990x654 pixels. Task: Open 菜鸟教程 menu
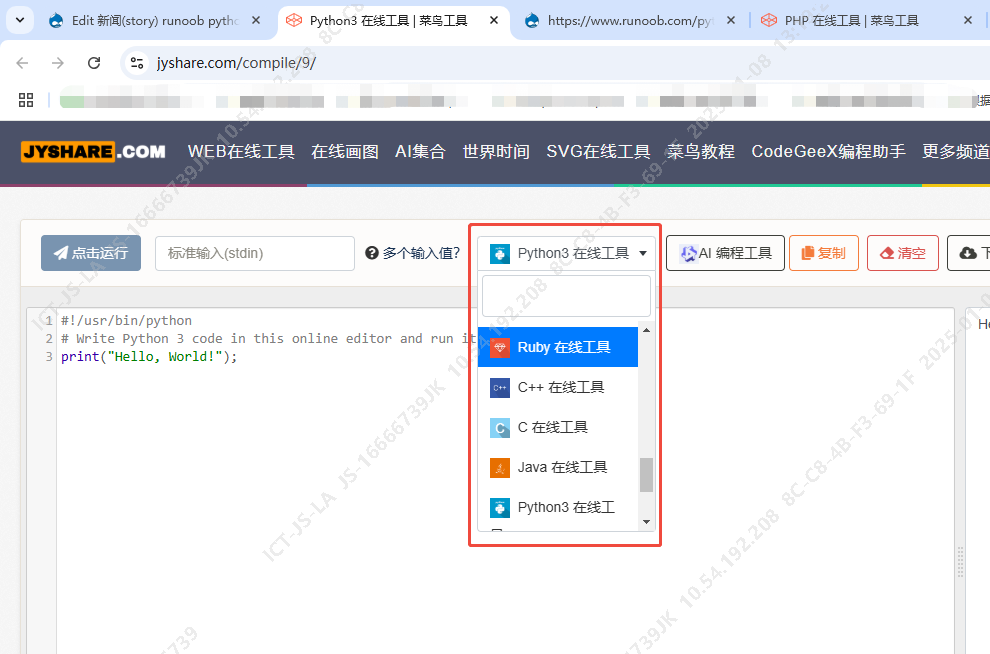(701, 152)
